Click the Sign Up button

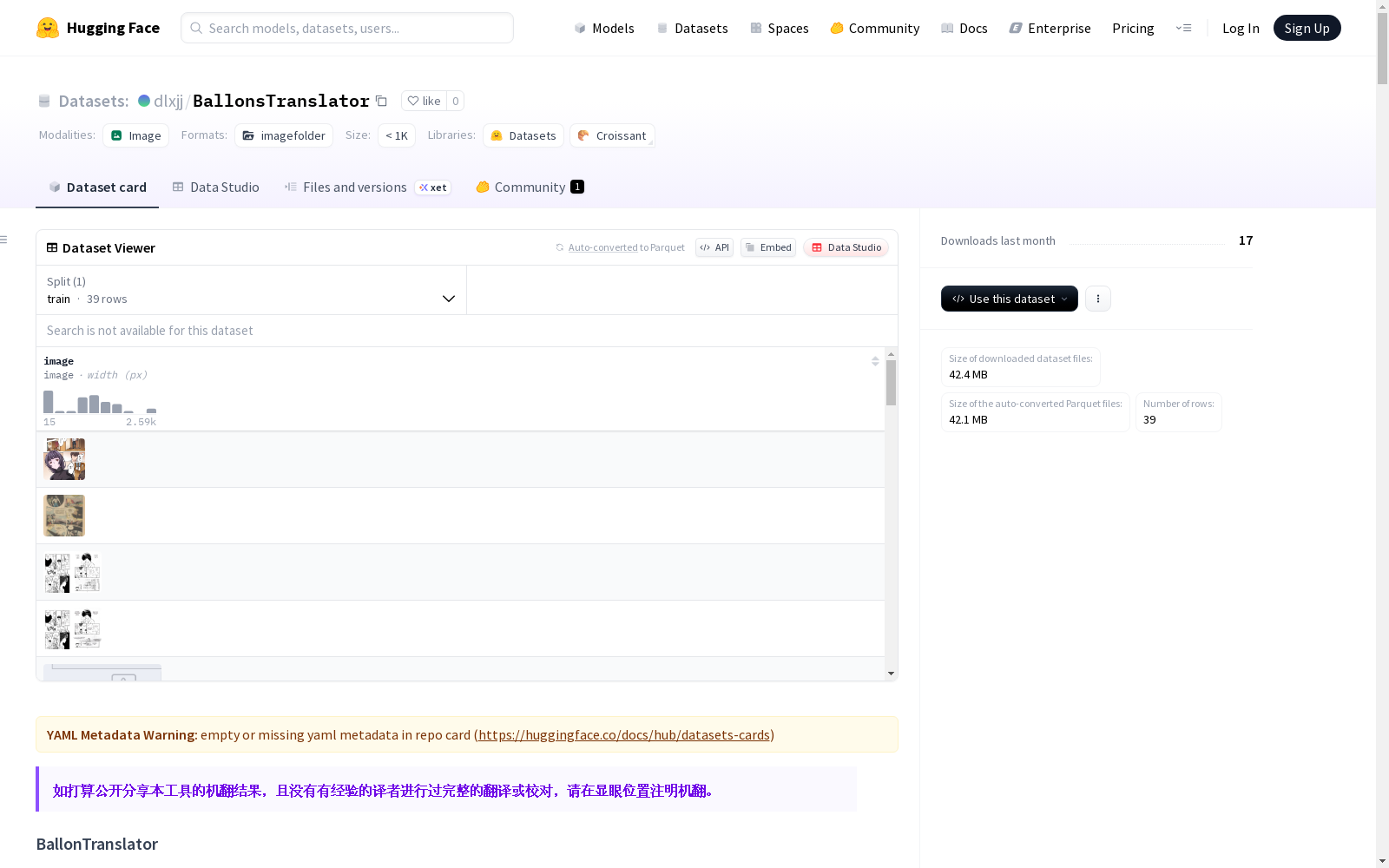coord(1307,28)
